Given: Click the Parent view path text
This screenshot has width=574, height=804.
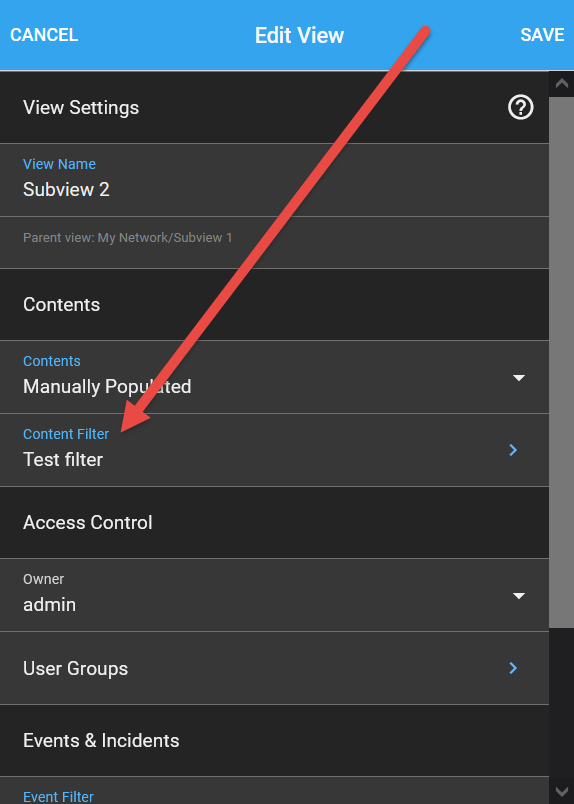Looking at the screenshot, I should (128, 238).
